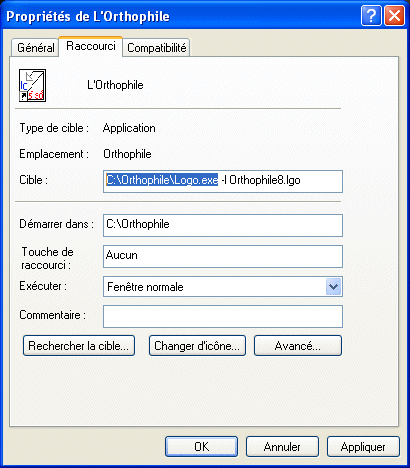The image size is (410, 468).
Task: Expand the Exécuter dropdown arrow
Action: point(333,287)
